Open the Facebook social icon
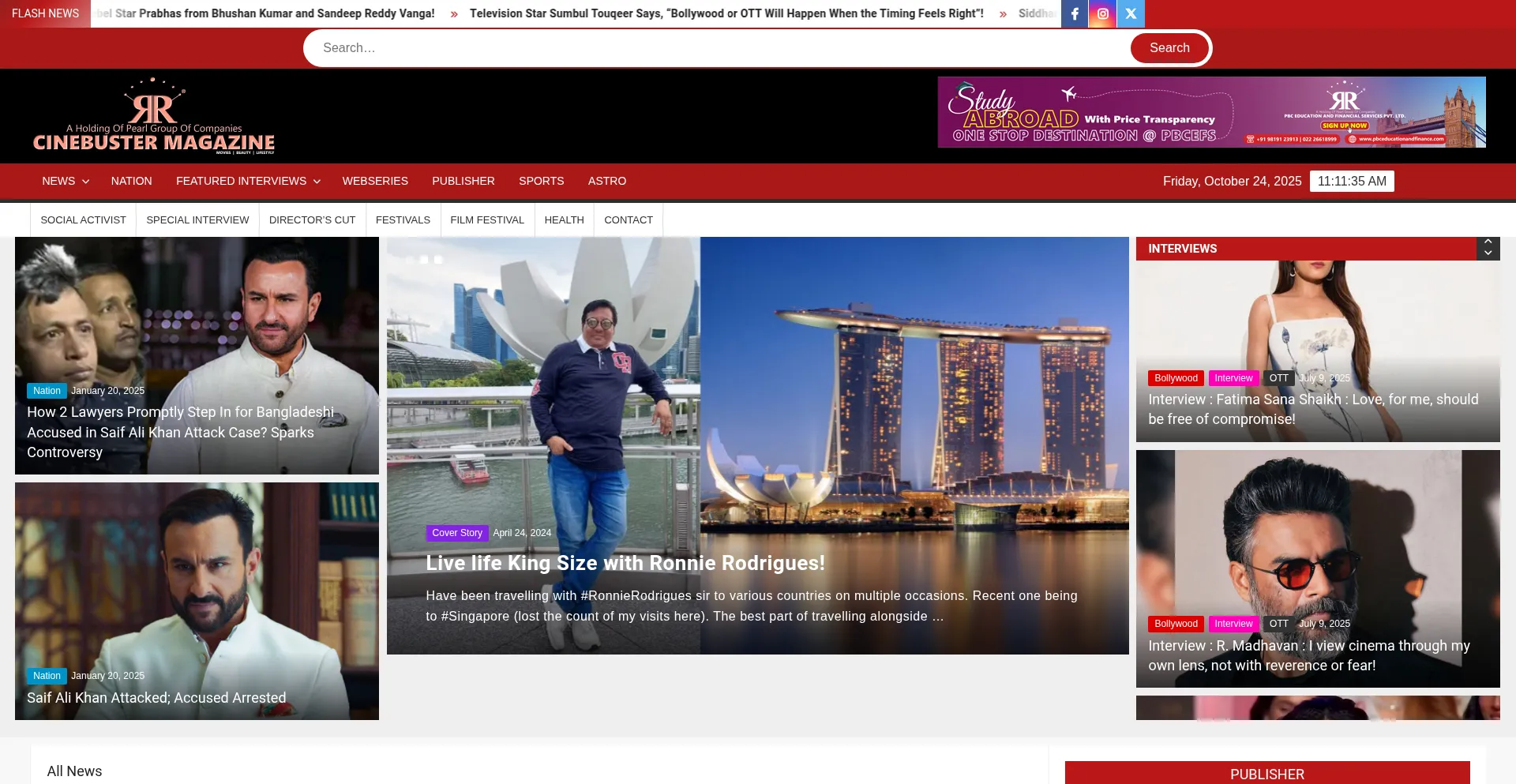The image size is (1516, 784). [1074, 13]
